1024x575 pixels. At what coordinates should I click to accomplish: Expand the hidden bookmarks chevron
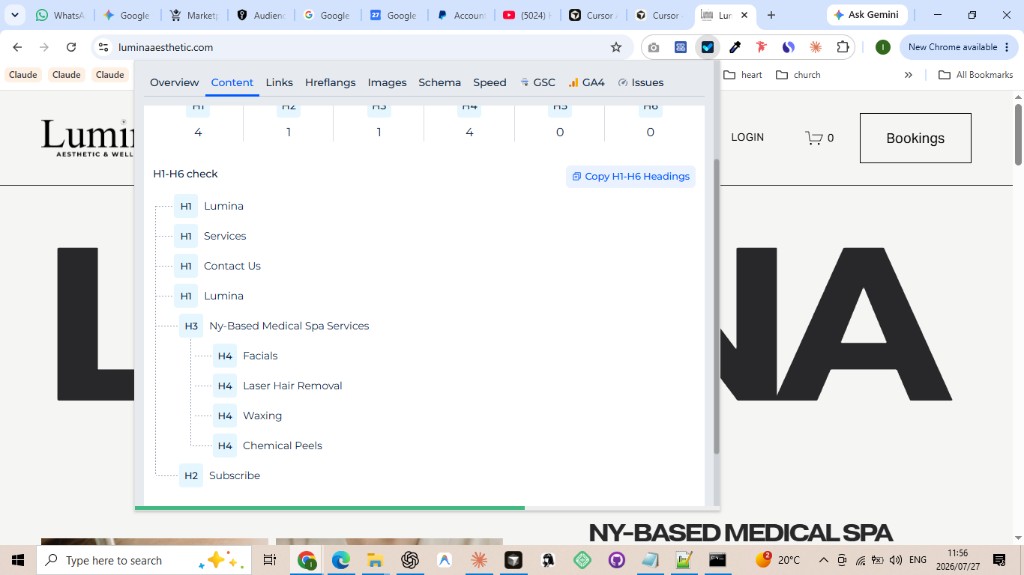(908, 74)
